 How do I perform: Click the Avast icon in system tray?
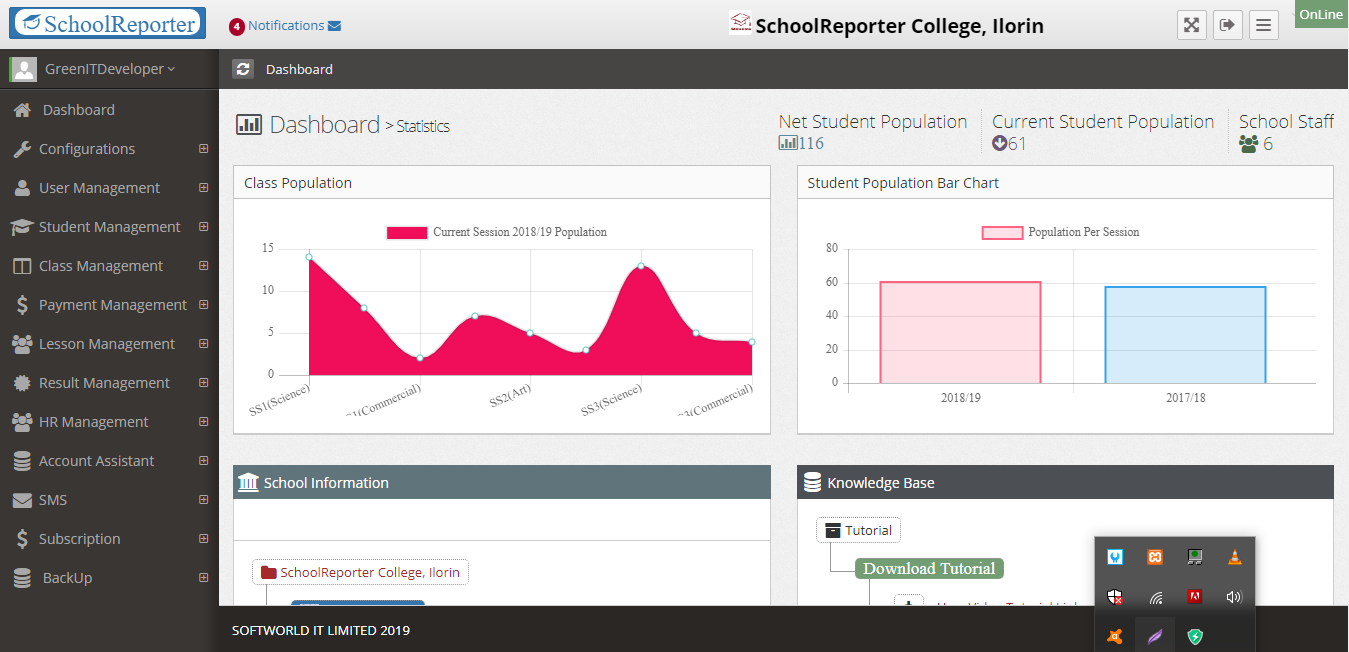click(1114, 635)
